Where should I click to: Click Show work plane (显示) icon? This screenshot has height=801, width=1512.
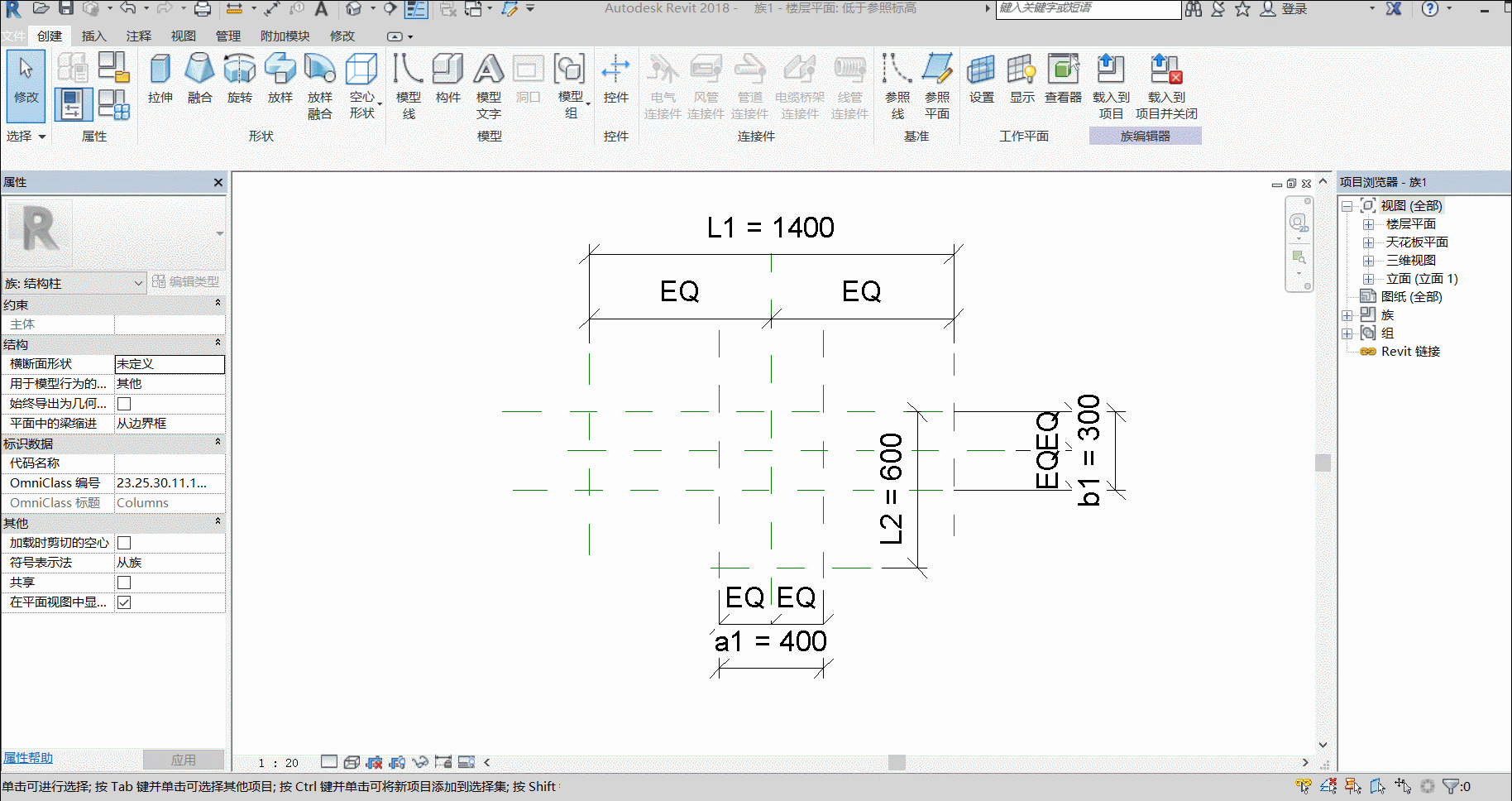pyautogui.click(x=1022, y=79)
